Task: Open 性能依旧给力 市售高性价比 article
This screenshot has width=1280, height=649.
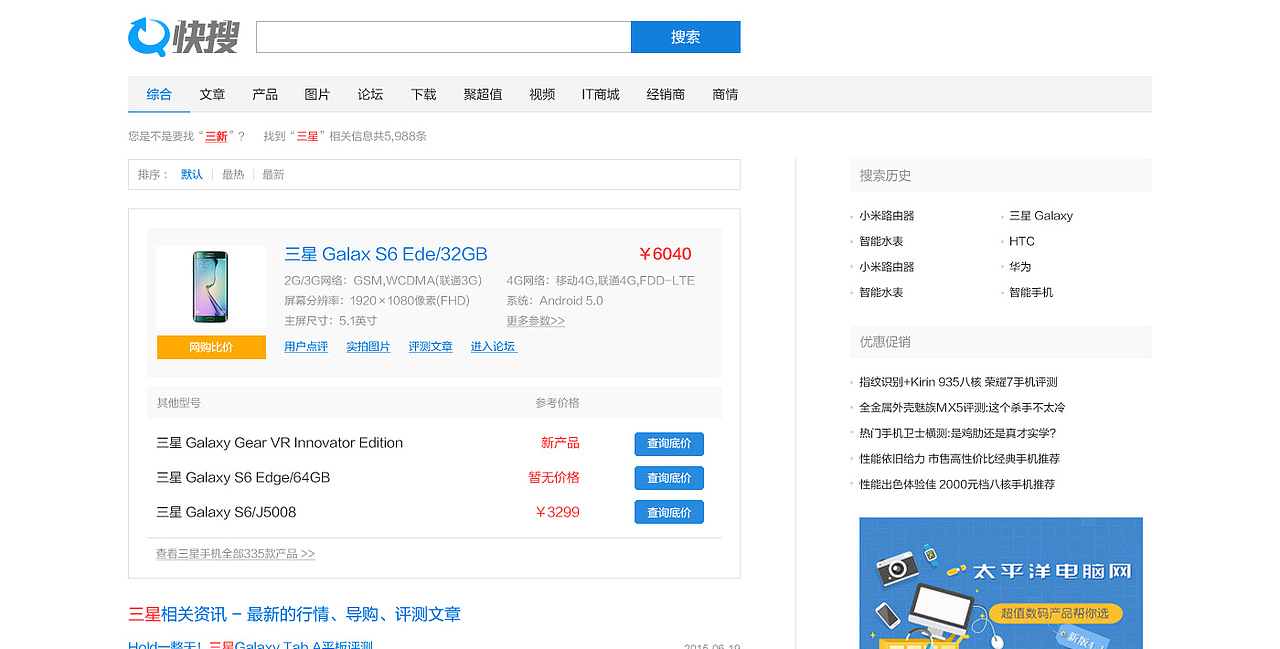Action: point(959,459)
